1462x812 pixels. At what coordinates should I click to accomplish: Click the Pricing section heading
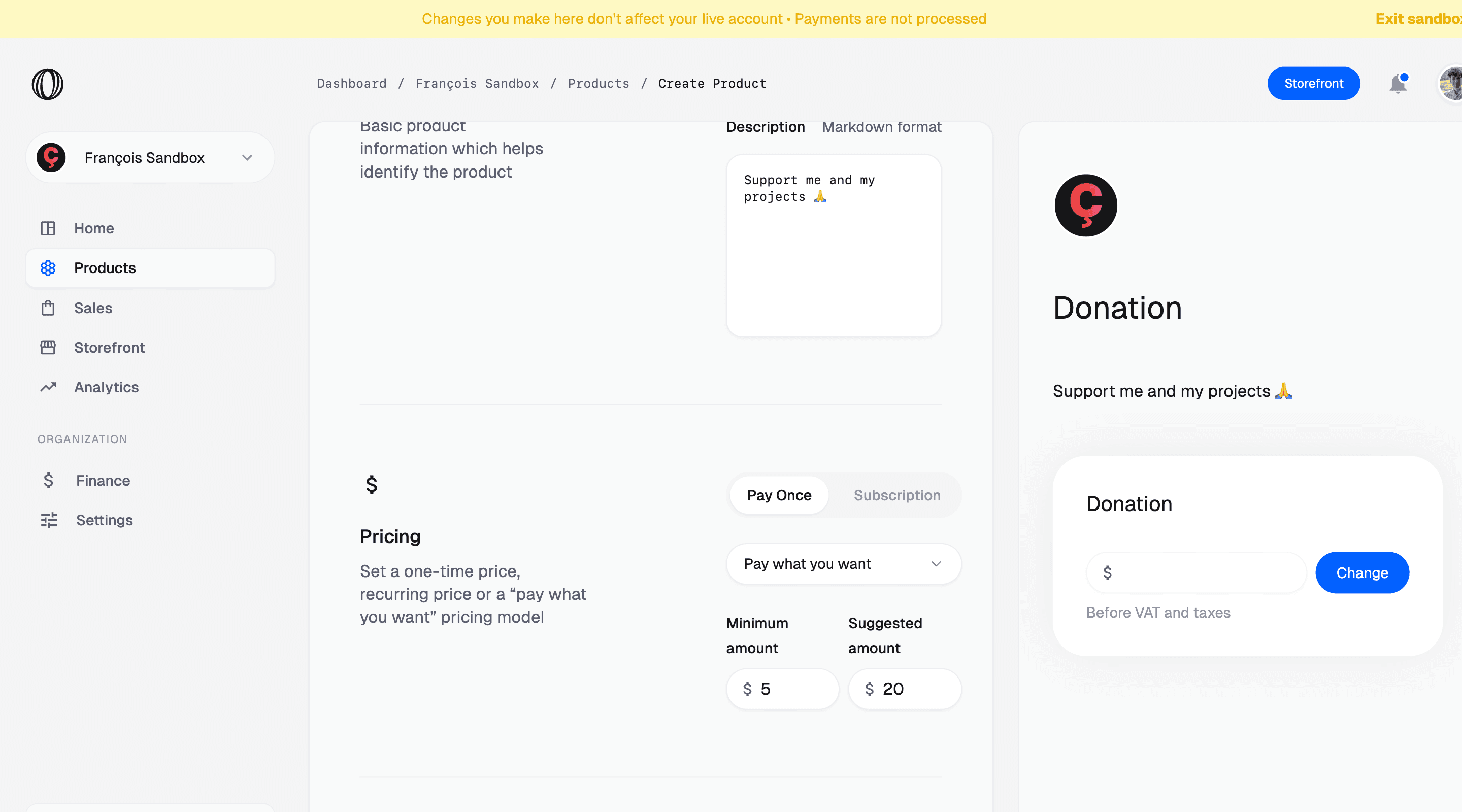point(390,536)
